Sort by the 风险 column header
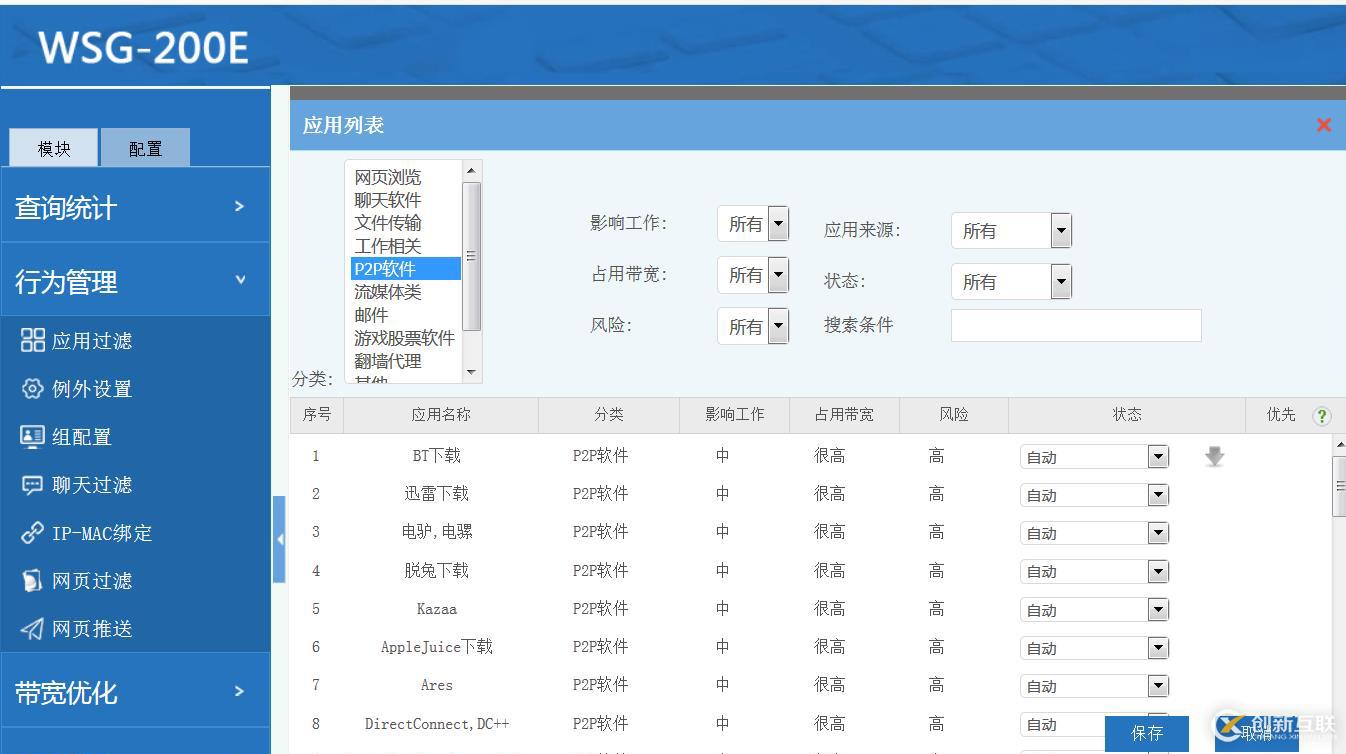Image resolution: width=1346 pixels, height=754 pixels. click(x=953, y=415)
